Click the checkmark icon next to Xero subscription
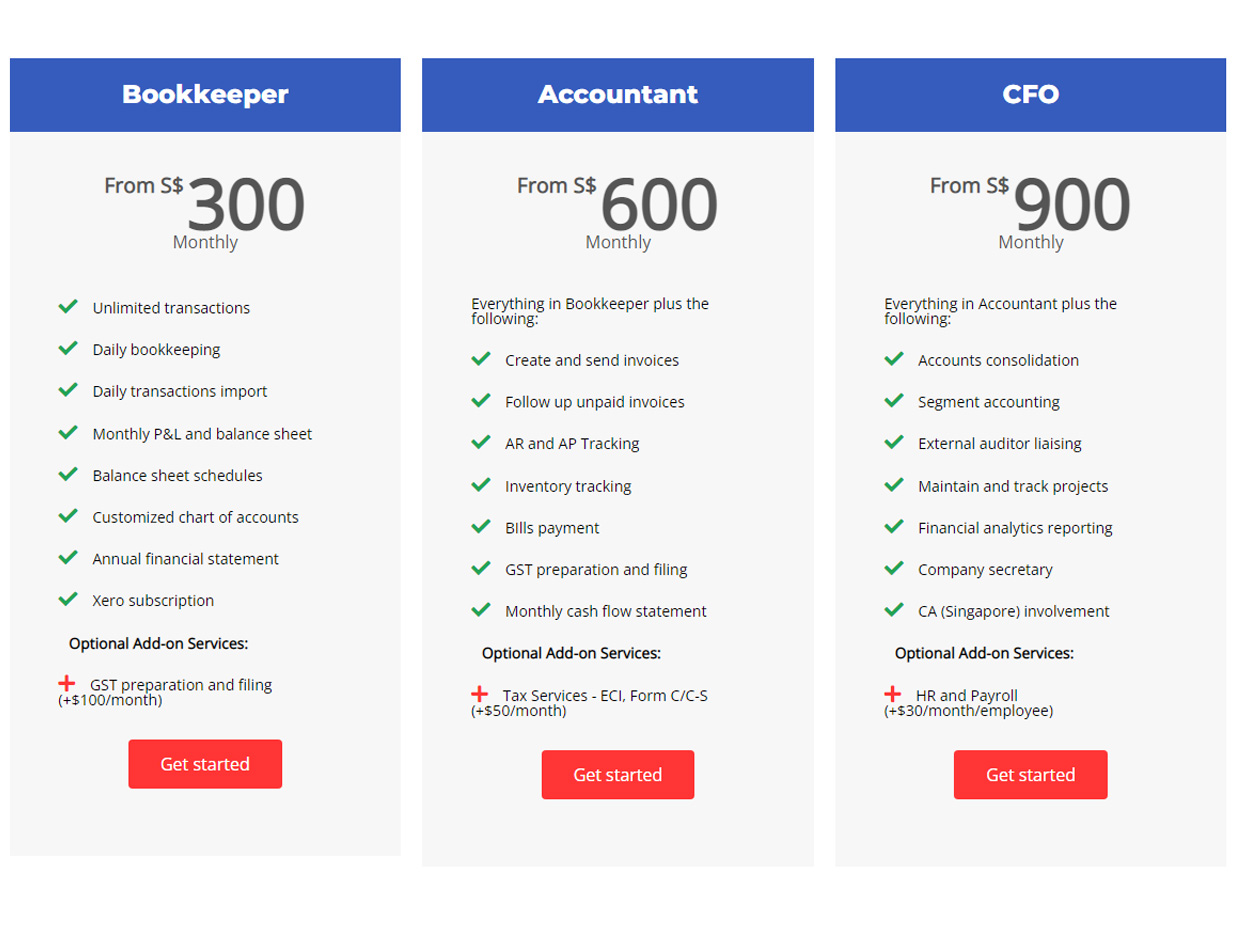This screenshot has height=928, width=1238. pos(68,599)
